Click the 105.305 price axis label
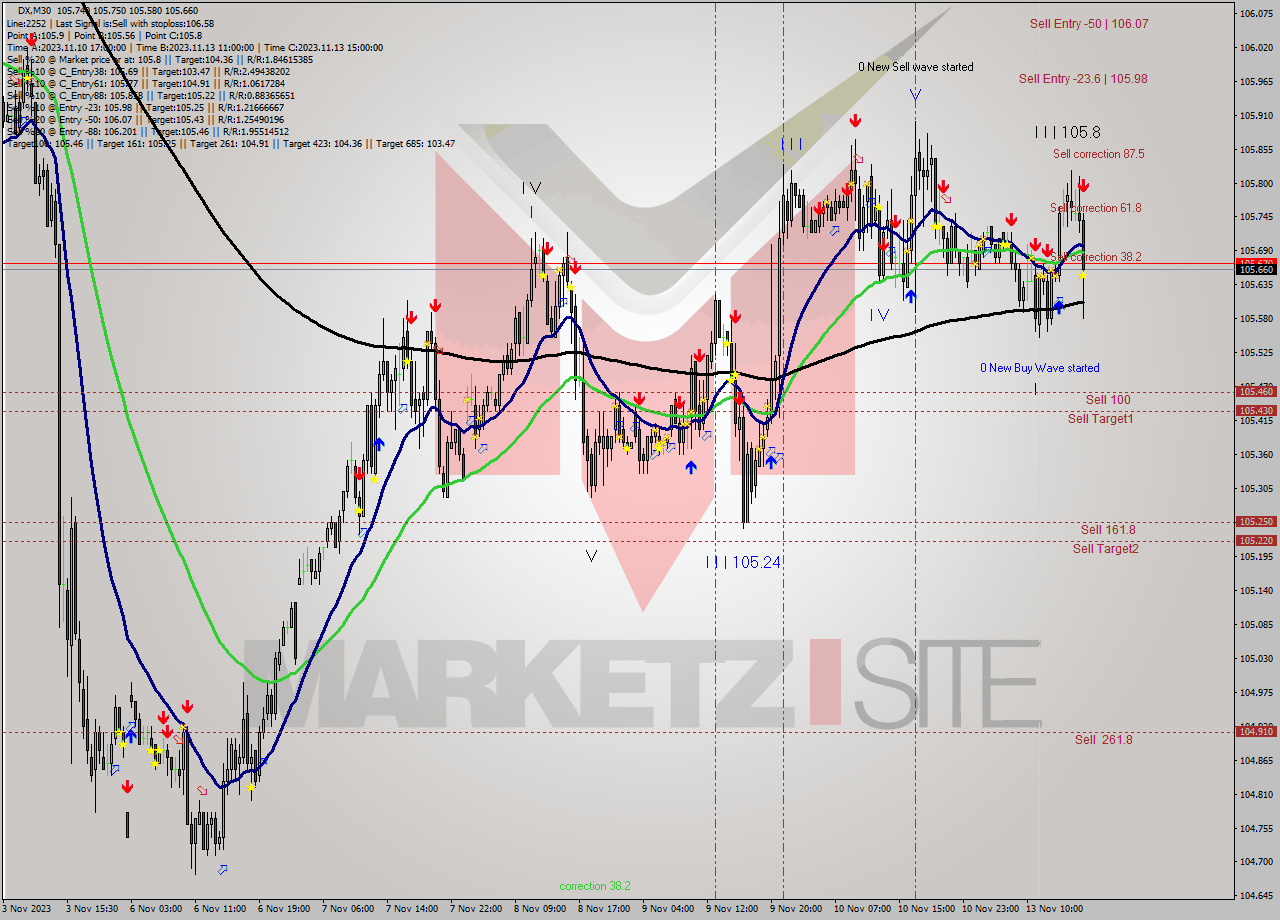The image size is (1280, 920). point(1257,488)
